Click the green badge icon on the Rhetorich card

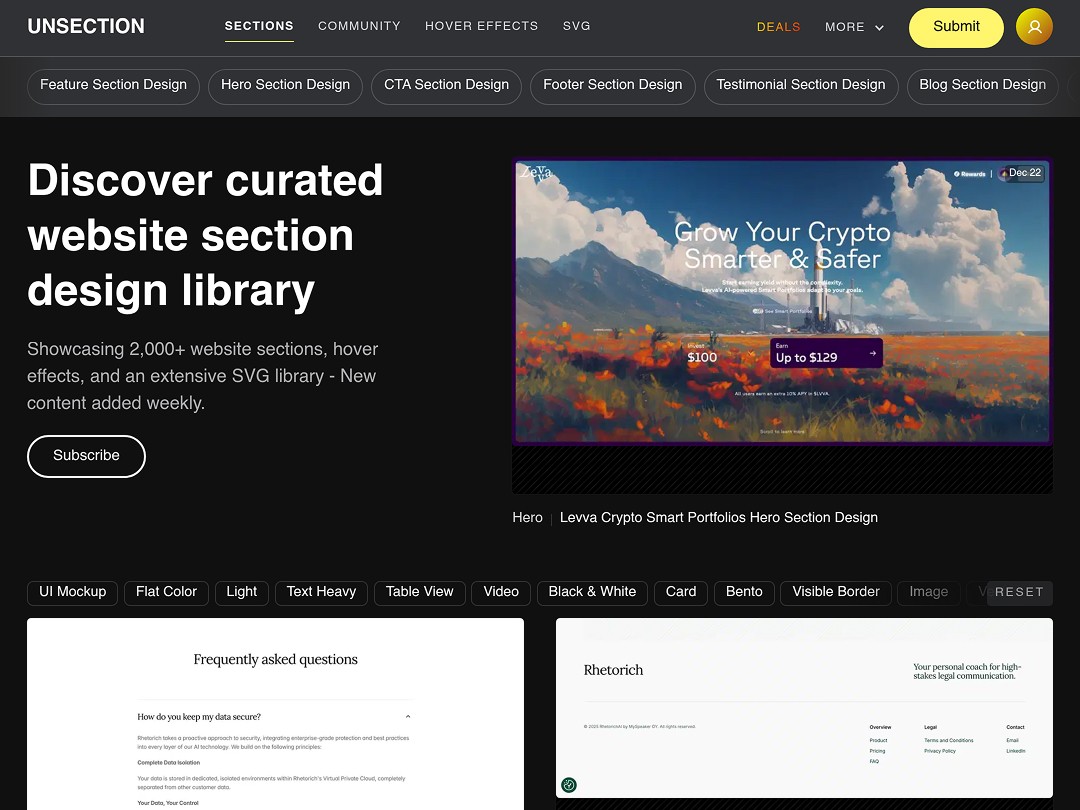click(x=569, y=785)
